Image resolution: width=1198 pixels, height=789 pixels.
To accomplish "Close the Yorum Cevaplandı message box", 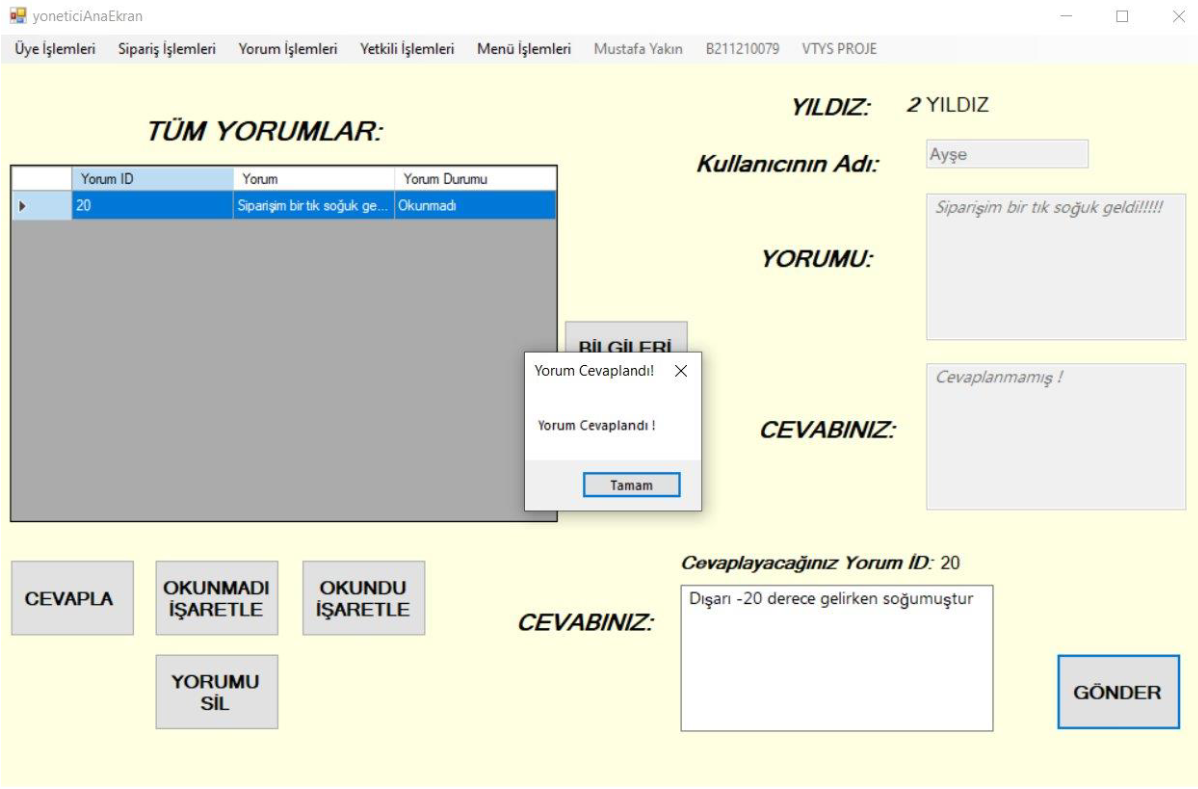I will click(x=681, y=371).
